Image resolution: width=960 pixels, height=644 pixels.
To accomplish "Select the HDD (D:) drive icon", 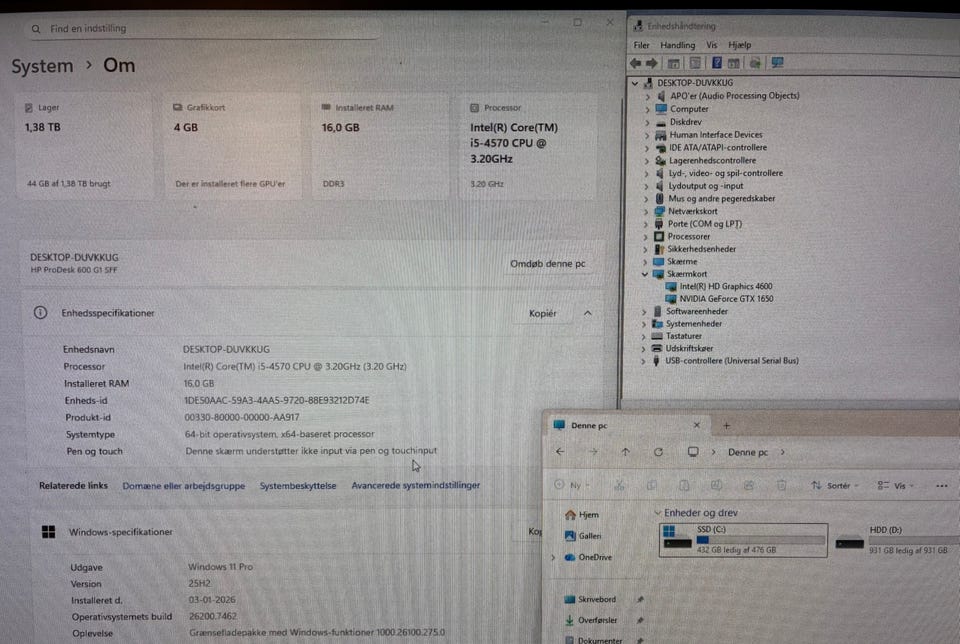I will [x=850, y=542].
